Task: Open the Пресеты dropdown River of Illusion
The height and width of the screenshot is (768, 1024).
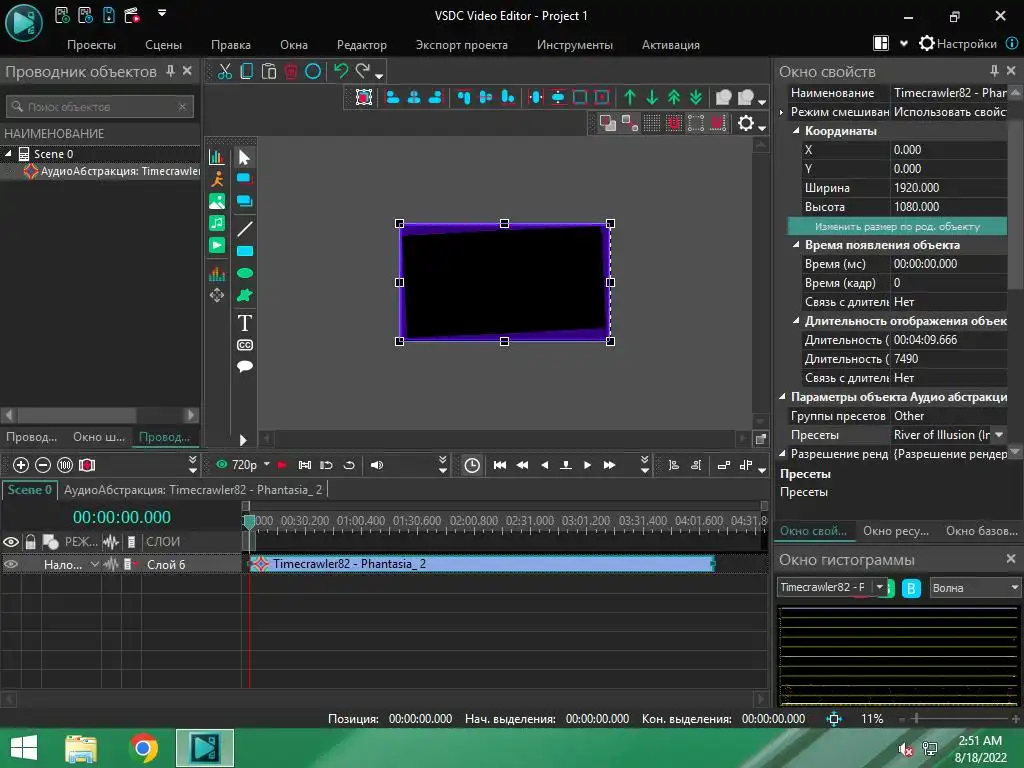Action: (x=998, y=435)
